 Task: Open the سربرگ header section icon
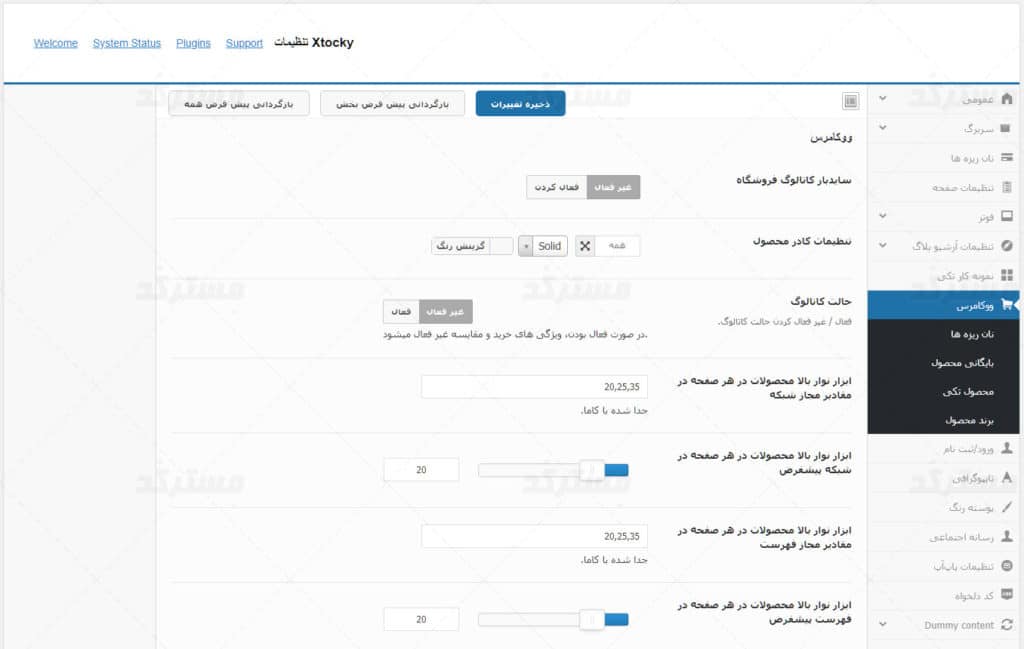click(1006, 128)
